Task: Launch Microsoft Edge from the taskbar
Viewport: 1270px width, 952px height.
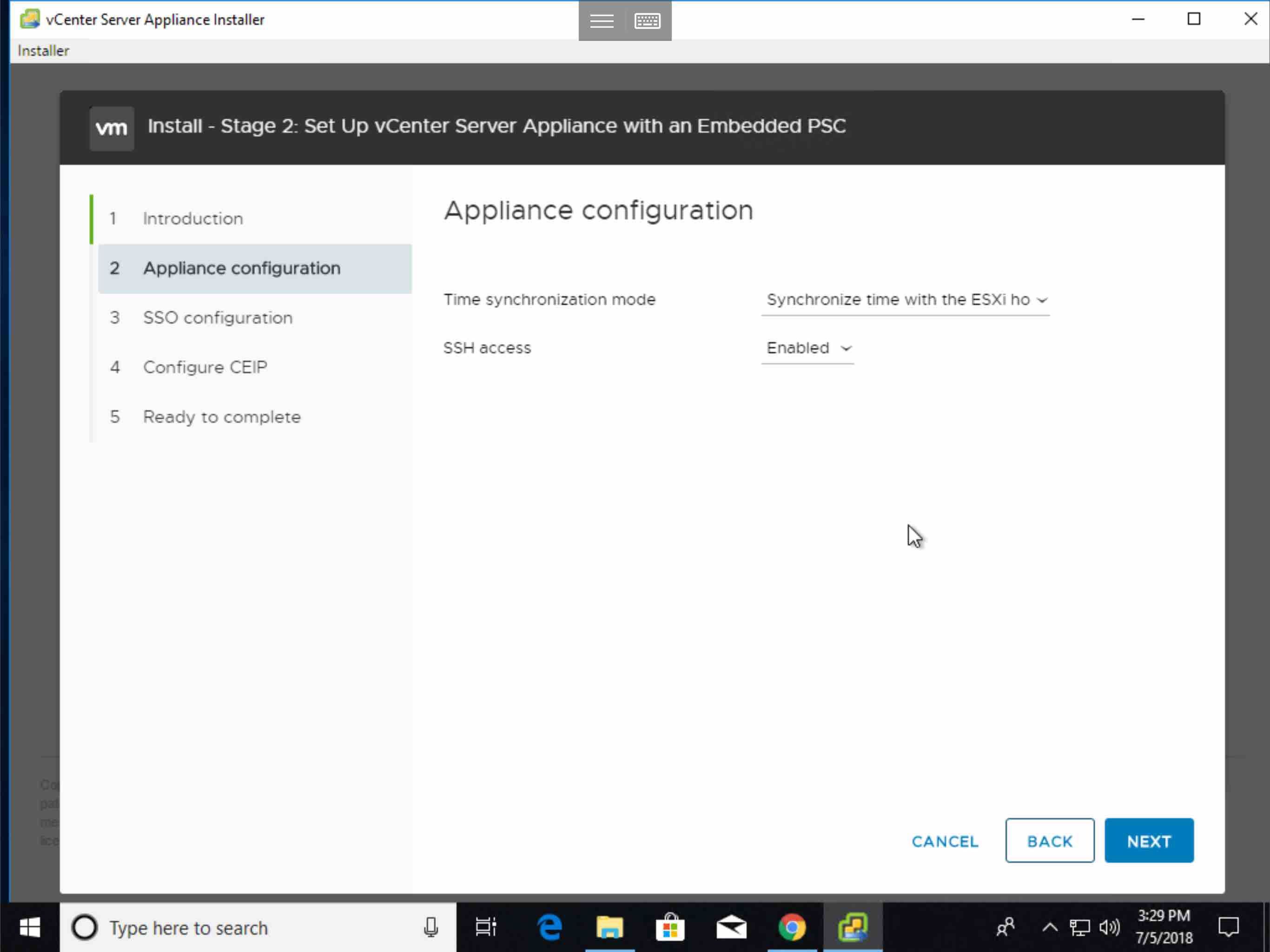Action: click(x=549, y=927)
